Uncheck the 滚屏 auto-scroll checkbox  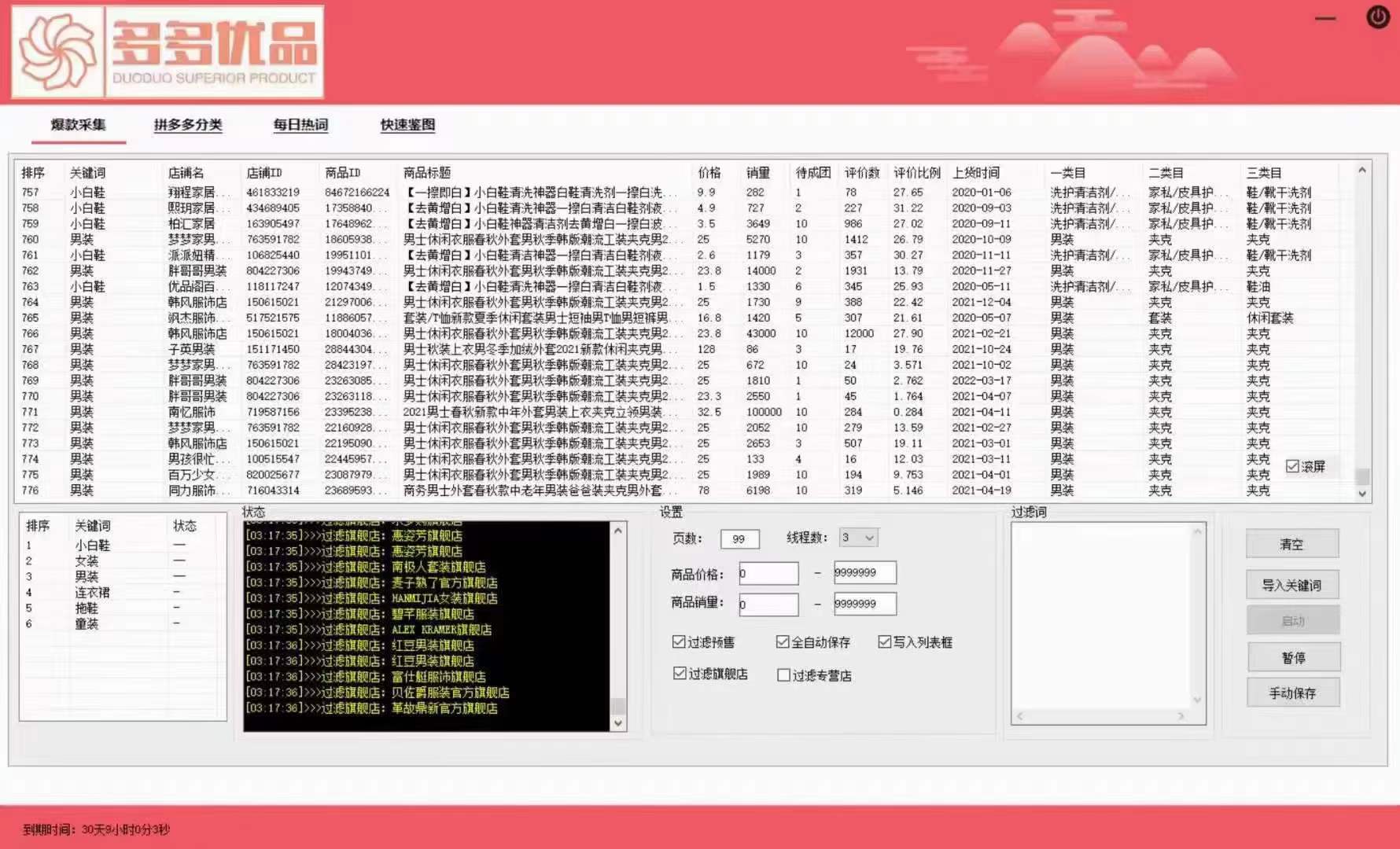pos(1292,466)
